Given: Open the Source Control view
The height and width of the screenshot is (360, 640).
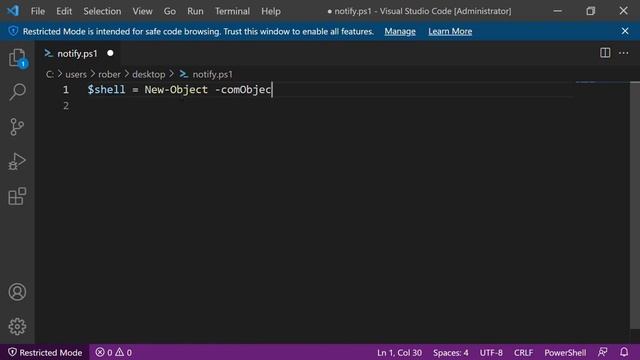Looking at the screenshot, I should click(17, 127).
